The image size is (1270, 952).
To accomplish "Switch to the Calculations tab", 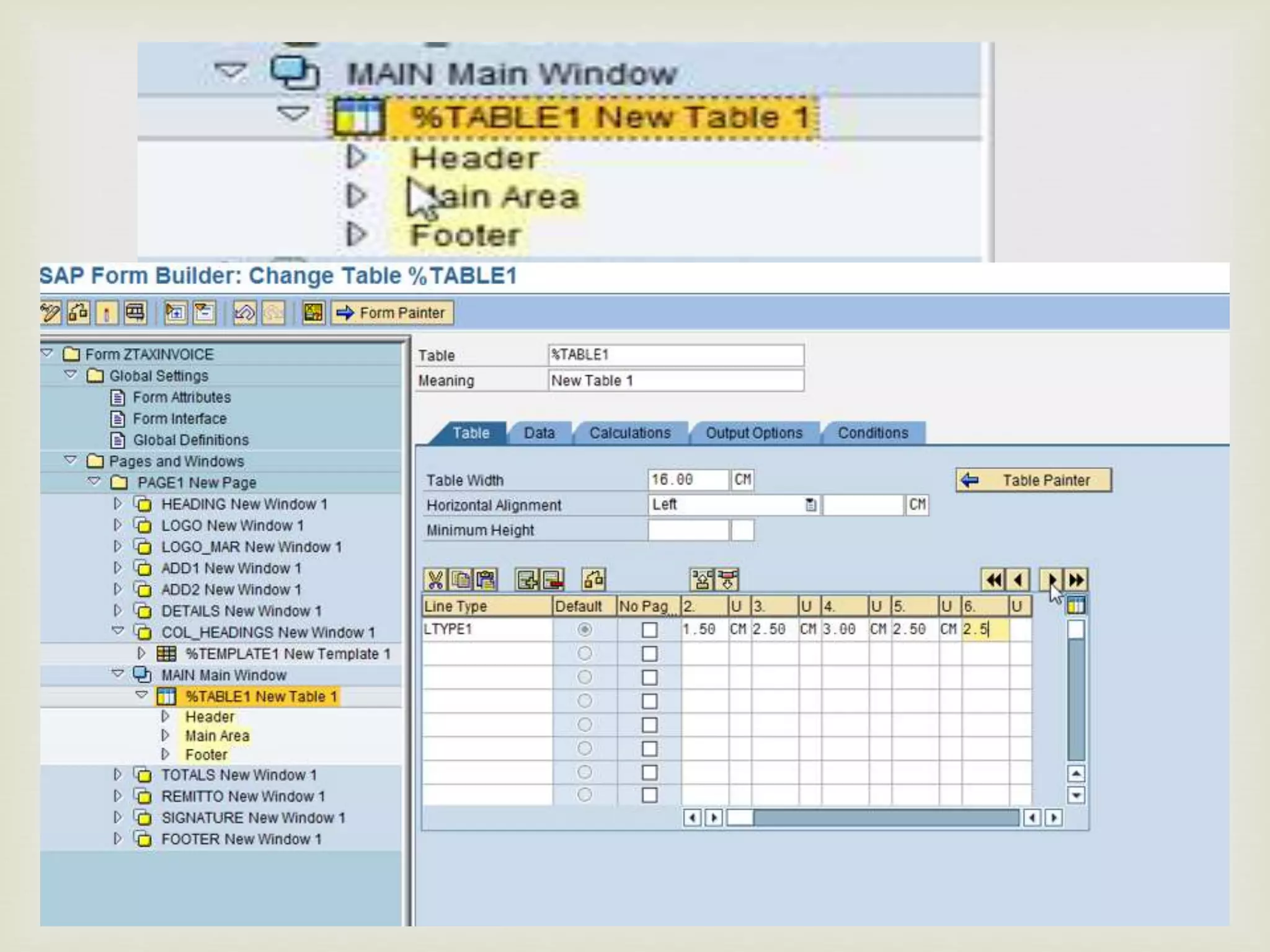I will pyautogui.click(x=629, y=433).
